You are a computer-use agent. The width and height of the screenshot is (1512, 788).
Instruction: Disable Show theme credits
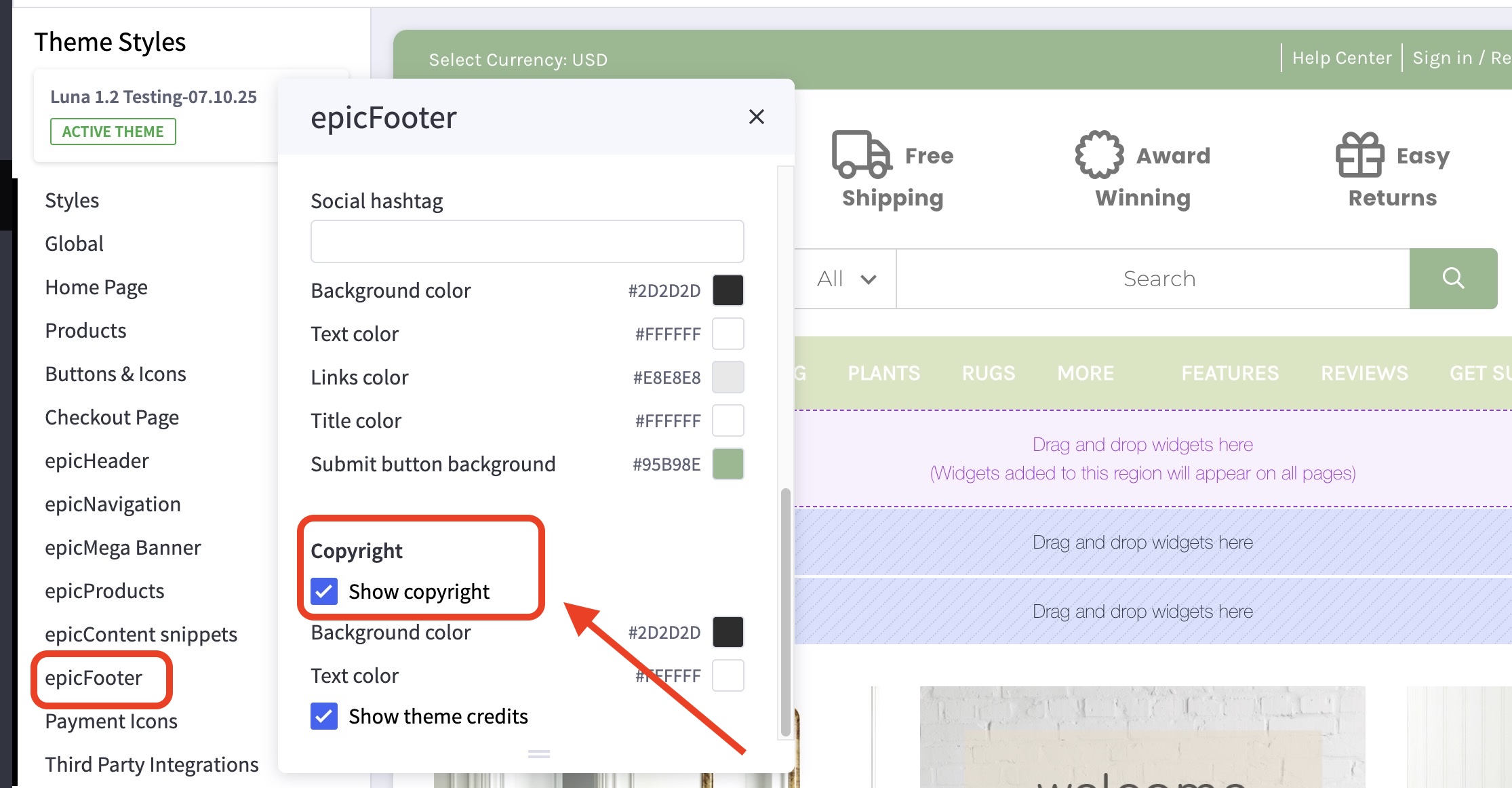[x=324, y=716]
